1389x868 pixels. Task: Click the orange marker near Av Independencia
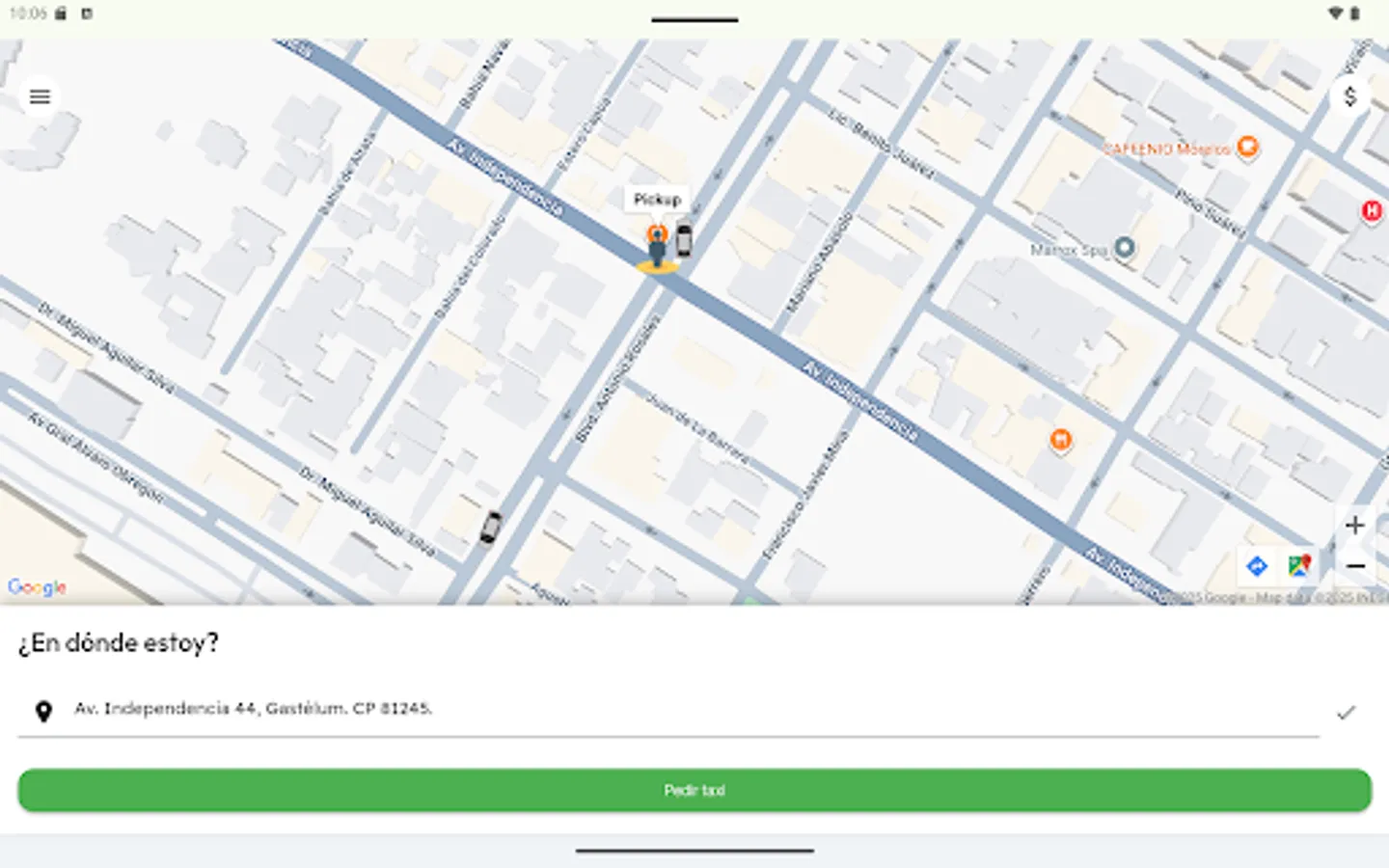click(x=1059, y=441)
